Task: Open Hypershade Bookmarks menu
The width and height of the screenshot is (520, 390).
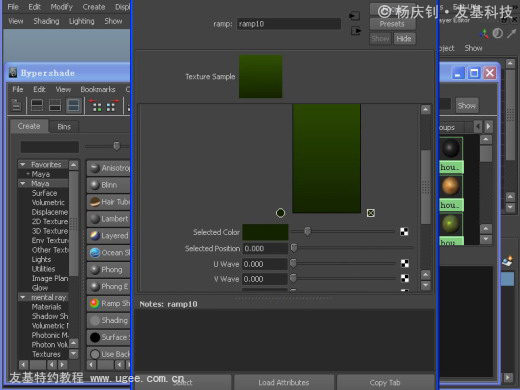Action: (98, 89)
